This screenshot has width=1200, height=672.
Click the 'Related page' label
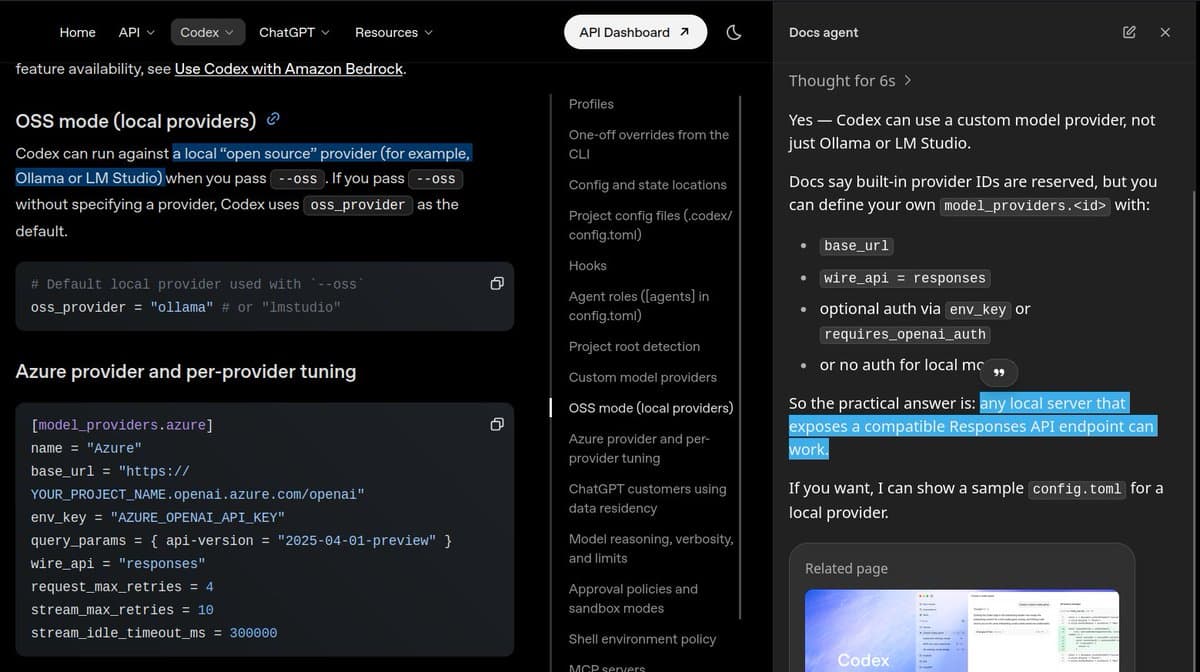click(x=846, y=568)
